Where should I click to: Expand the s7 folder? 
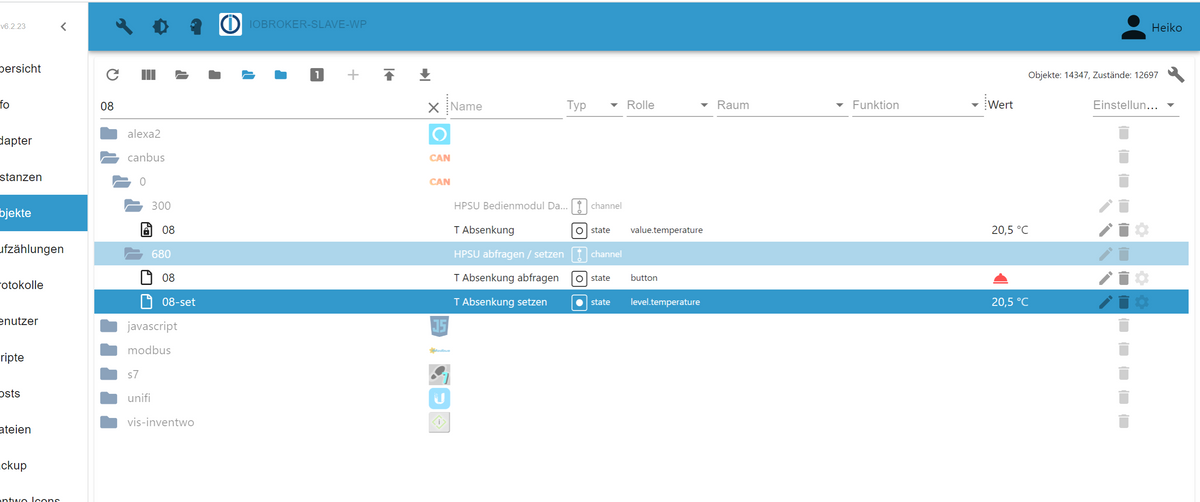109,374
